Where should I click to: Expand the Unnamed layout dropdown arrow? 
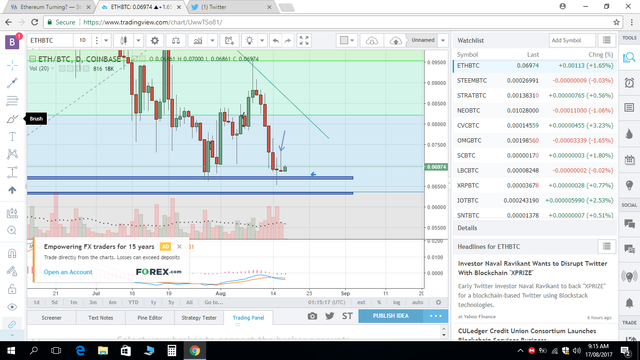443,40
